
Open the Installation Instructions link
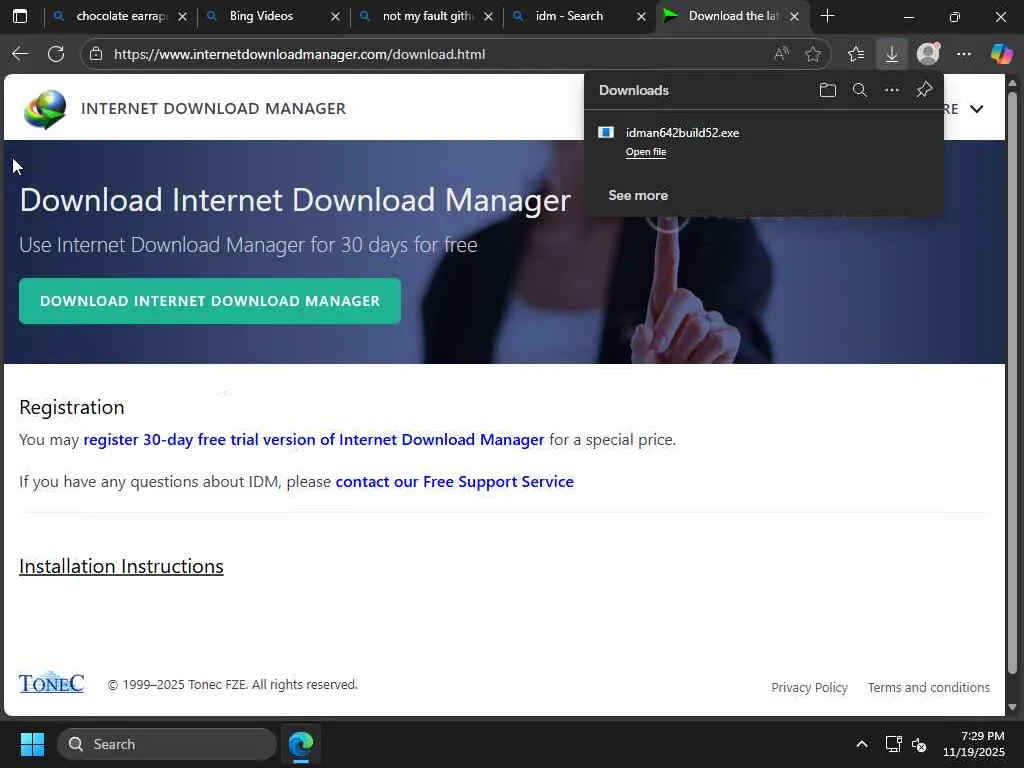point(121,566)
